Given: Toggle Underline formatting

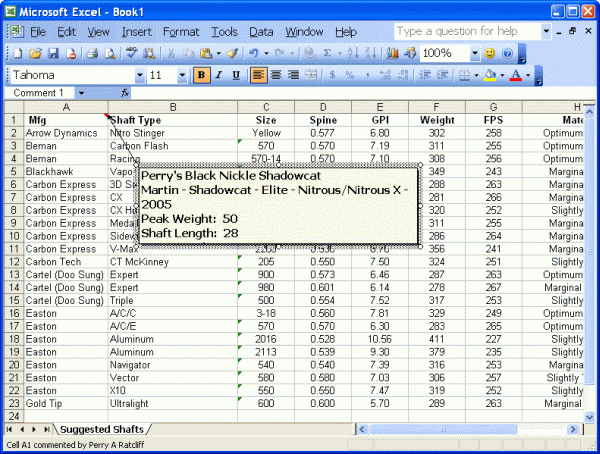Looking at the screenshot, I should pos(236,75).
